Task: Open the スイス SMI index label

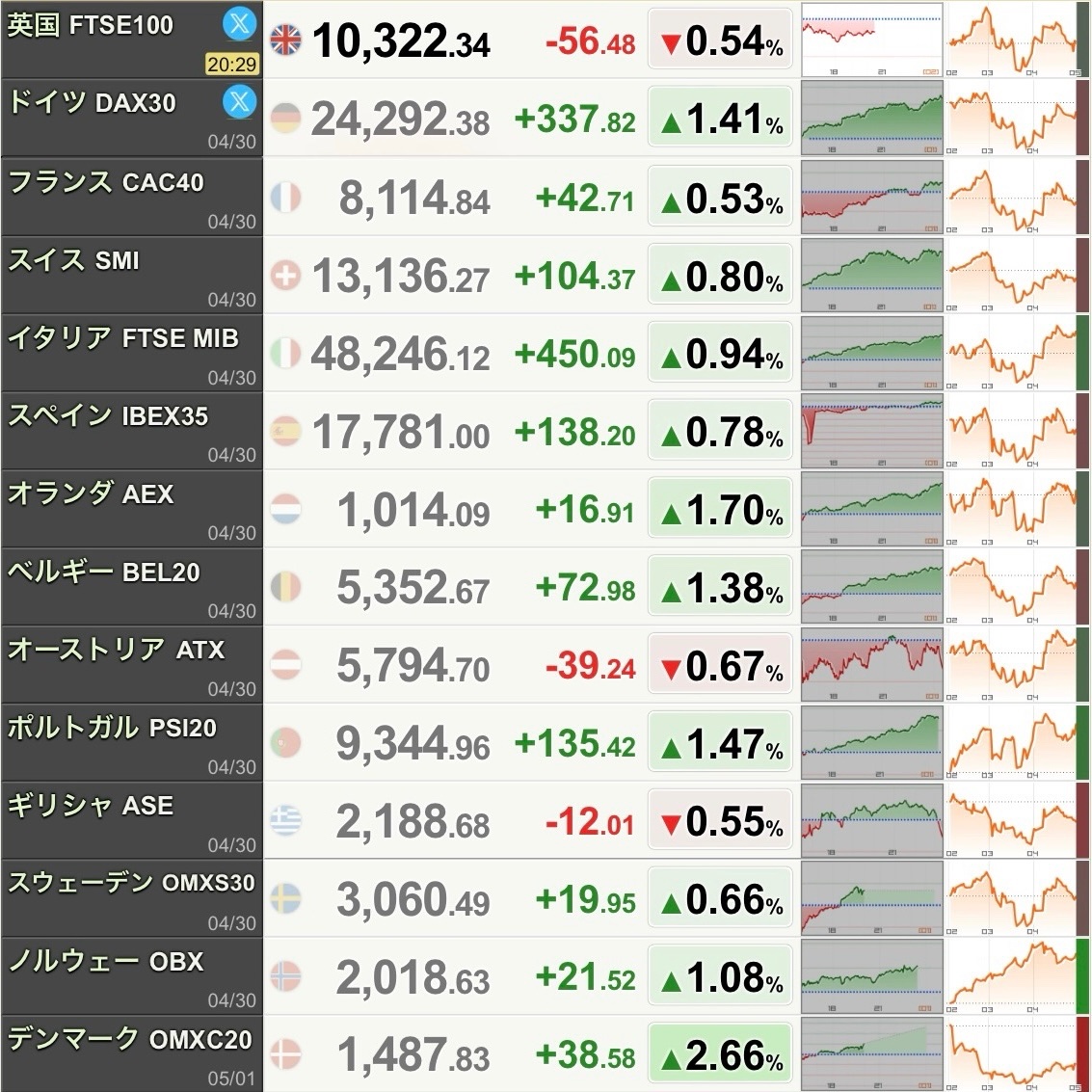Action: click(x=74, y=260)
